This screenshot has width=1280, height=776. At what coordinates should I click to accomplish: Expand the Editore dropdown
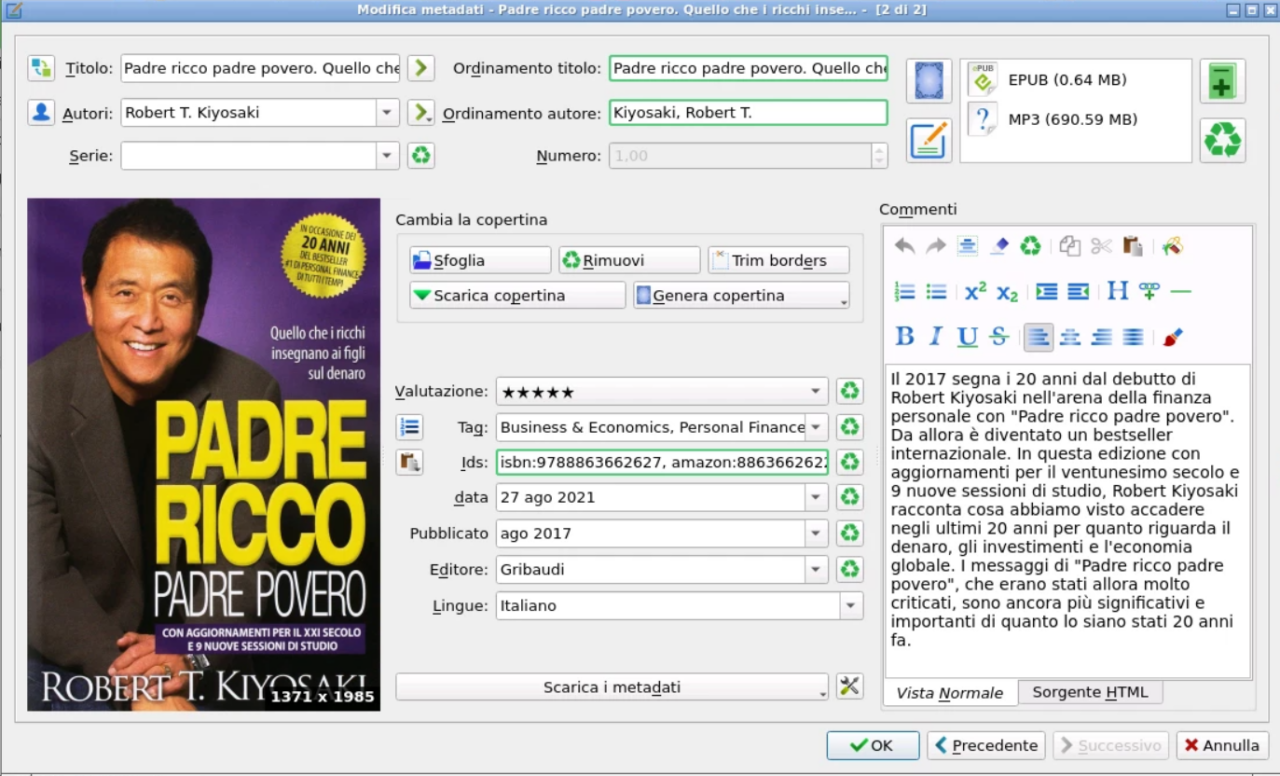(817, 569)
